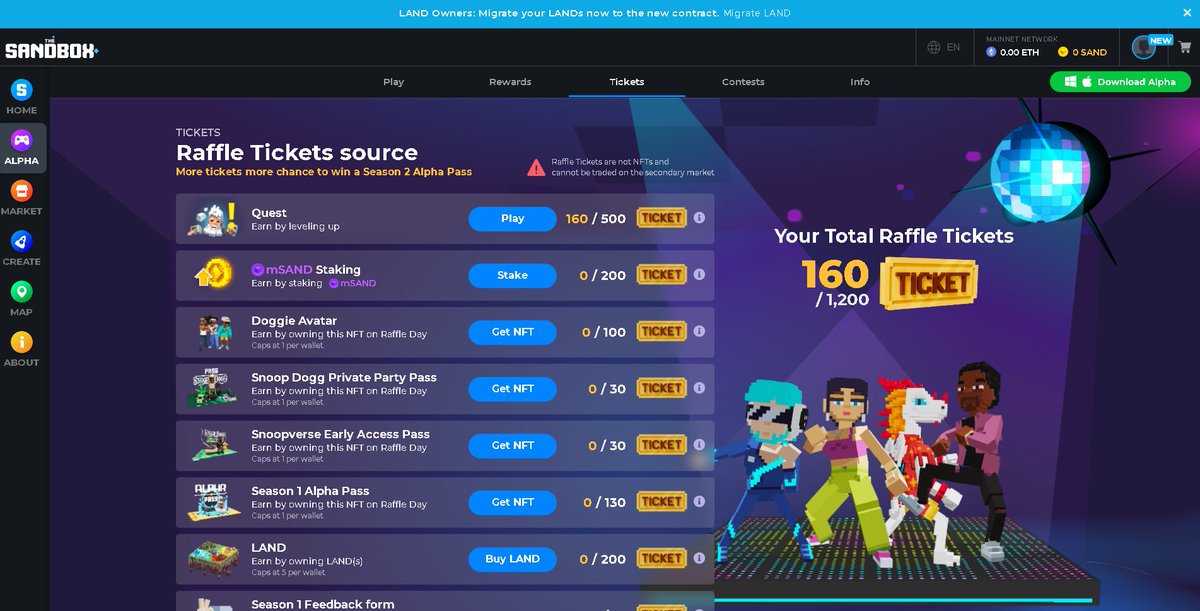Image resolution: width=1200 pixels, height=611 pixels.
Task: Click the 160 / 500 Quest ticket count
Action: tap(595, 218)
